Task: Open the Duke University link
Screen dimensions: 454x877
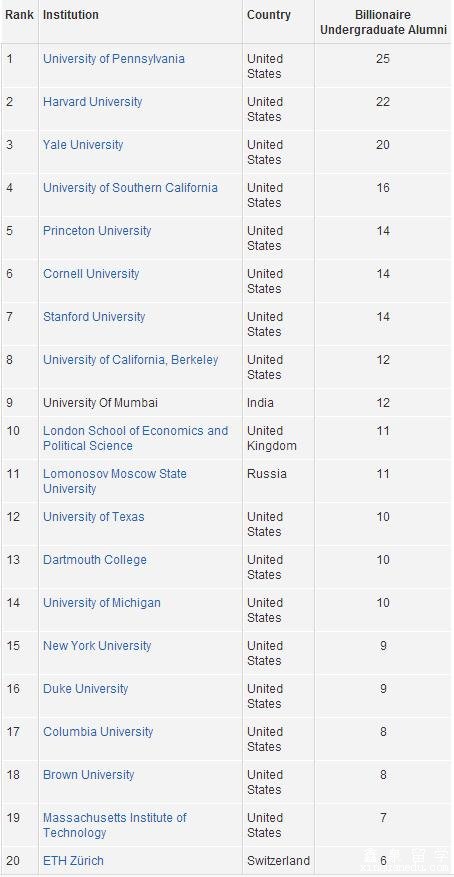Action: (x=86, y=690)
